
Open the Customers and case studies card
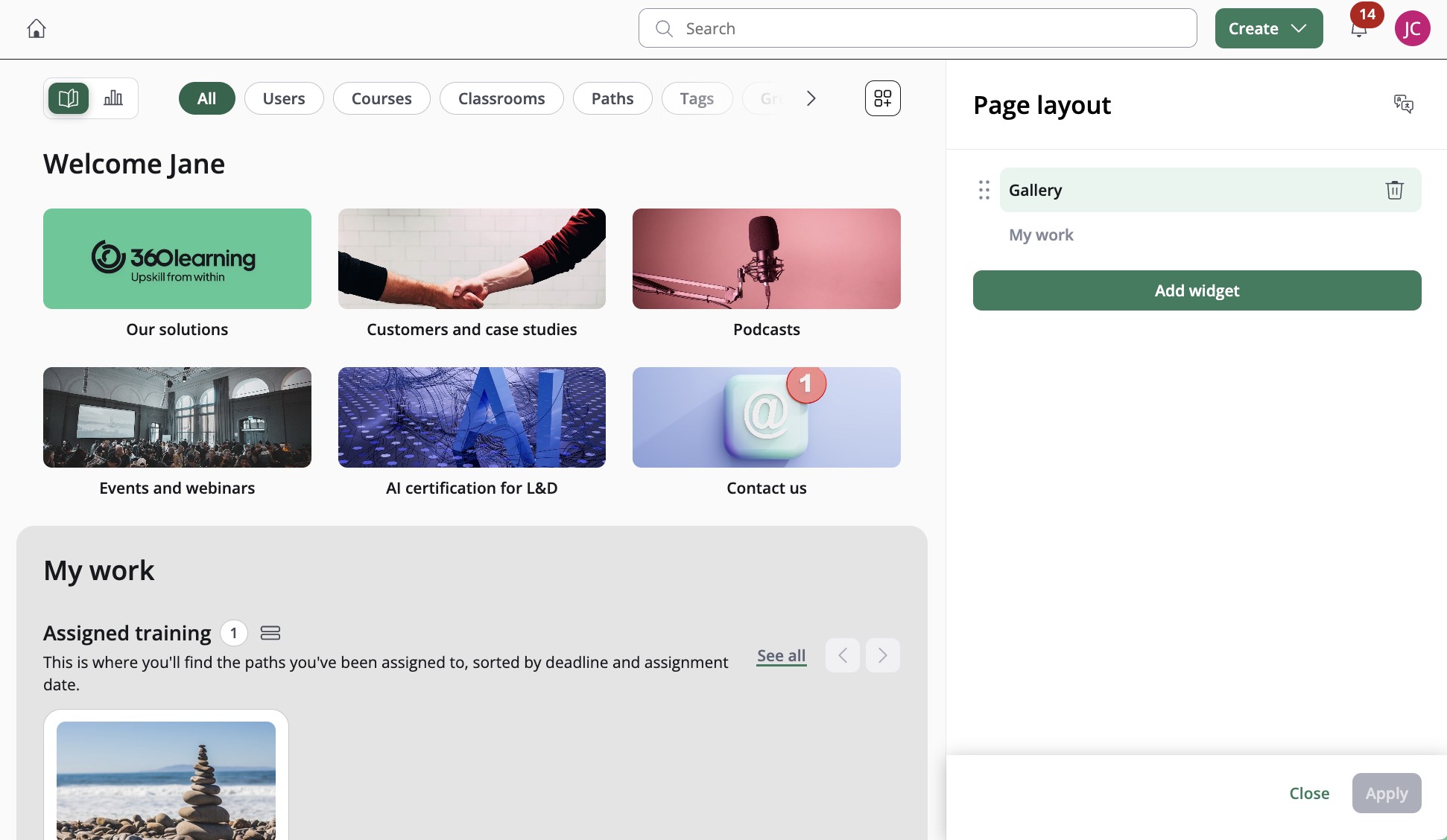tap(472, 258)
